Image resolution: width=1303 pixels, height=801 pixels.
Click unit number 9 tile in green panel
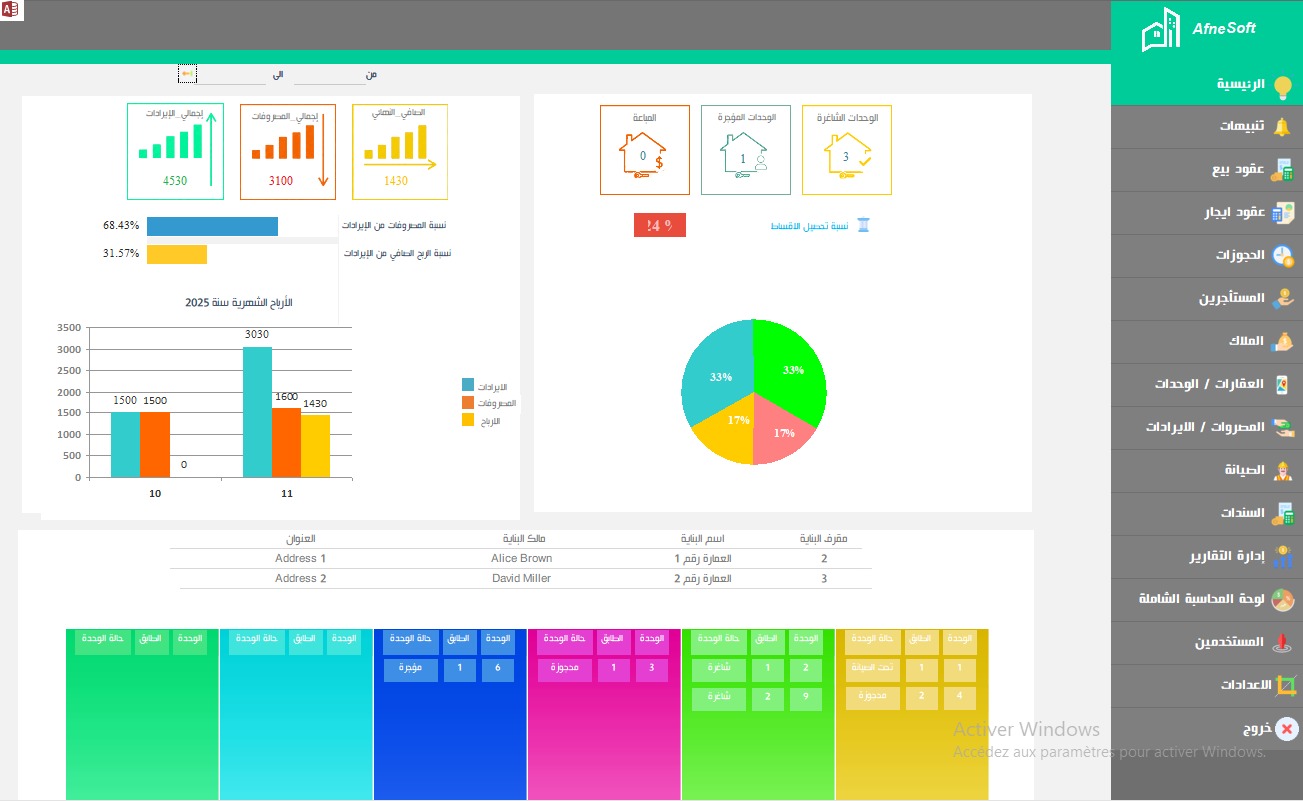805,699
